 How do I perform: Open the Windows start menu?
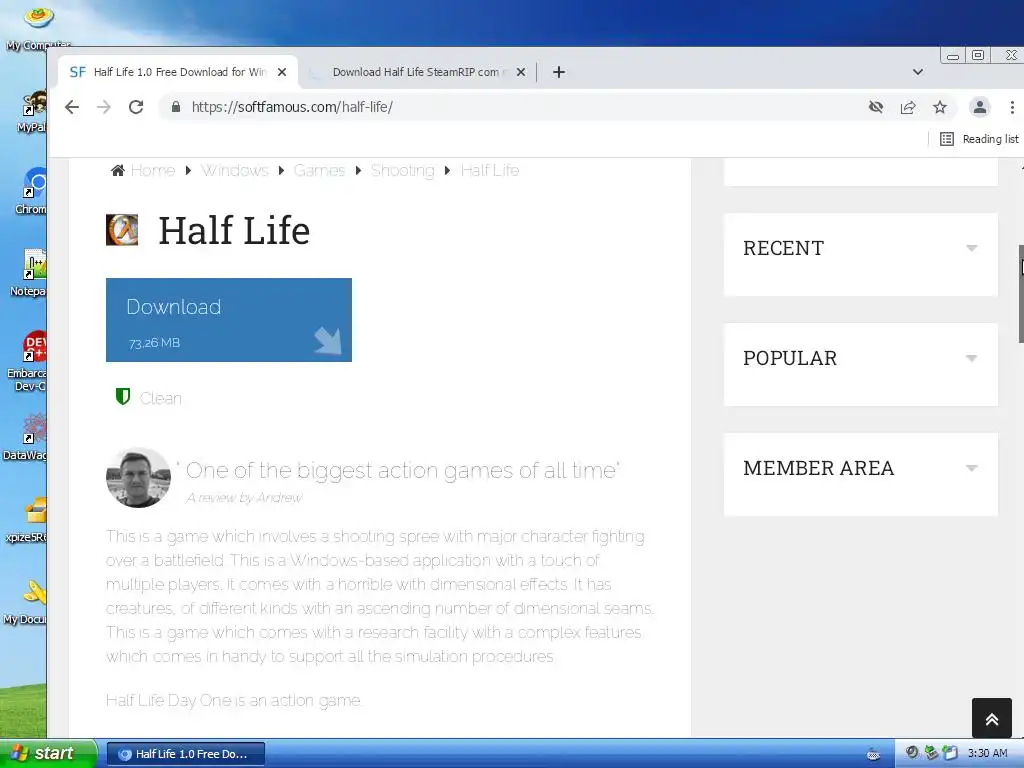coord(48,754)
